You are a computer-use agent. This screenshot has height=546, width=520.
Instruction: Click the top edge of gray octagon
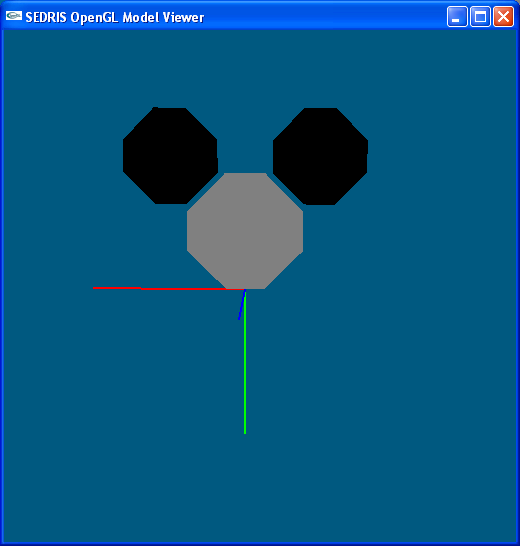245,173
